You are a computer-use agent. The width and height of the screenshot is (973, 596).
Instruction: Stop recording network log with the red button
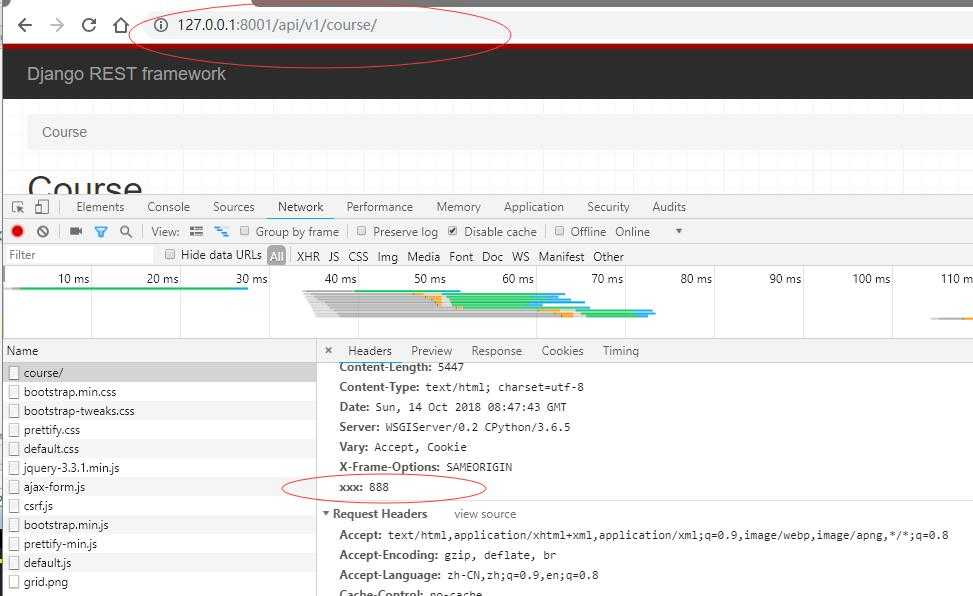17,232
